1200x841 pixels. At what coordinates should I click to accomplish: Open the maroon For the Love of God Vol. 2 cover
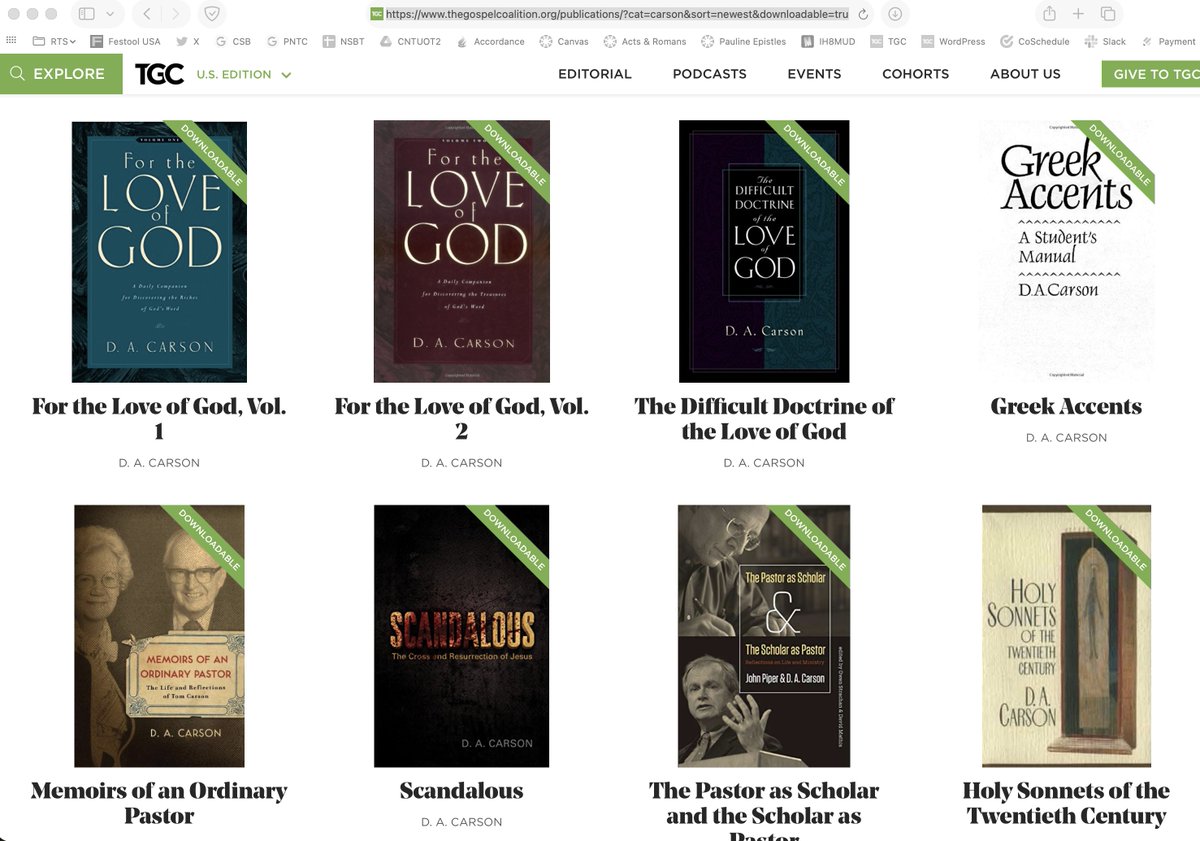461,252
